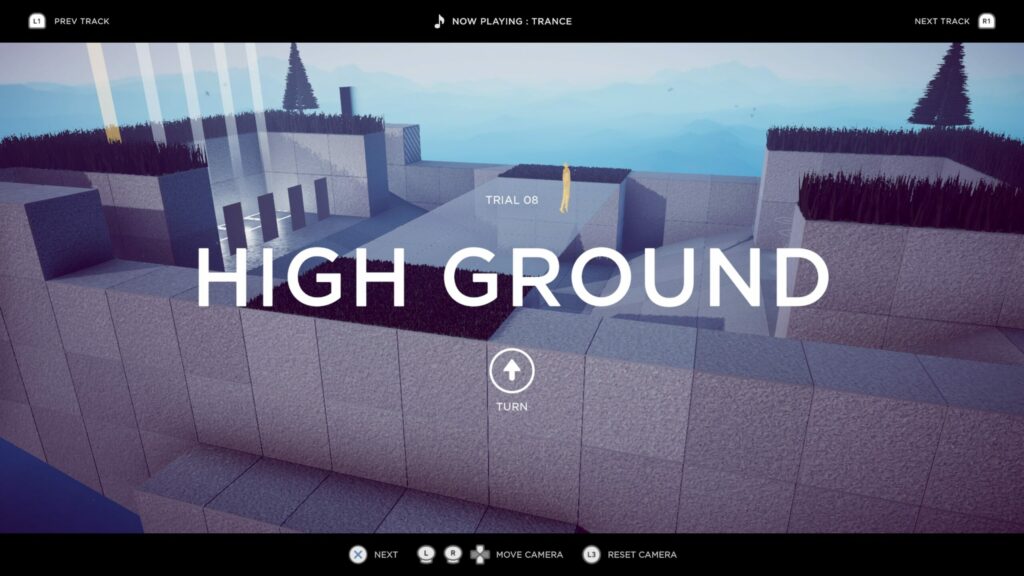Click the NOW PLAYING : TRANCE text
This screenshot has height=576, width=1024.
(511, 21)
